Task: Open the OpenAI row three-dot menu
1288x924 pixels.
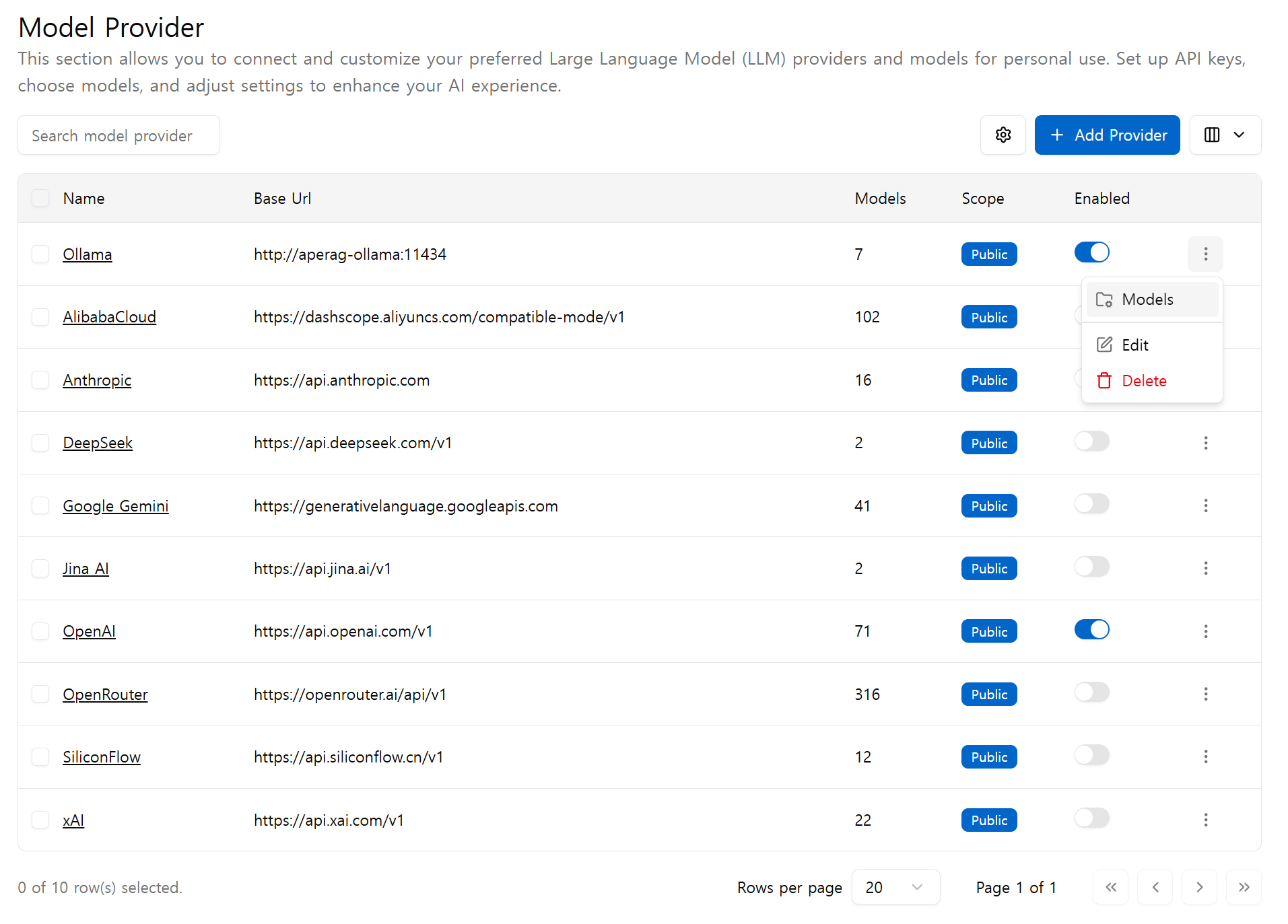Action: (1205, 631)
